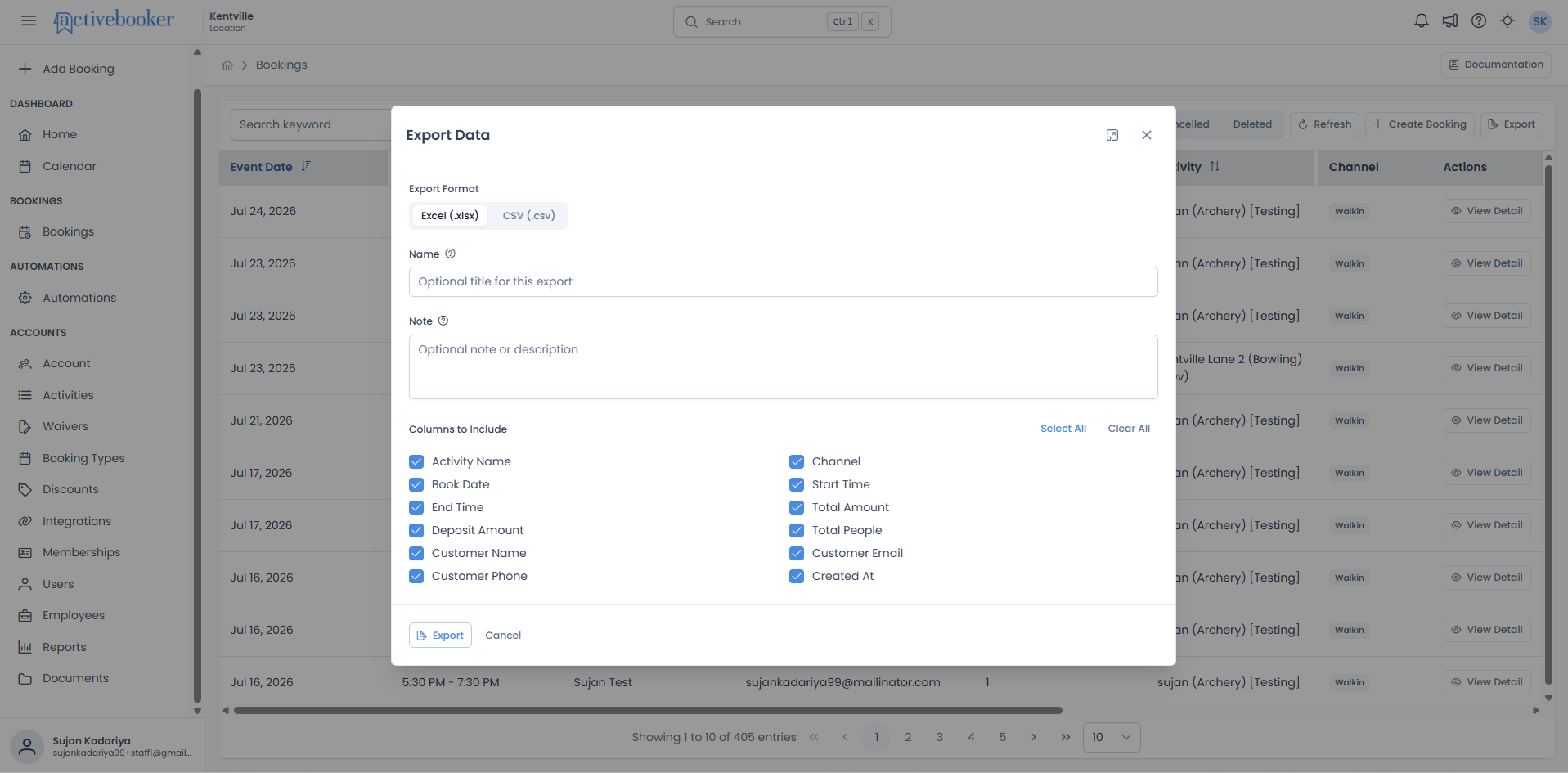1568x773 pixels.
Task: Click the Search keyword field
Action: tap(311, 124)
